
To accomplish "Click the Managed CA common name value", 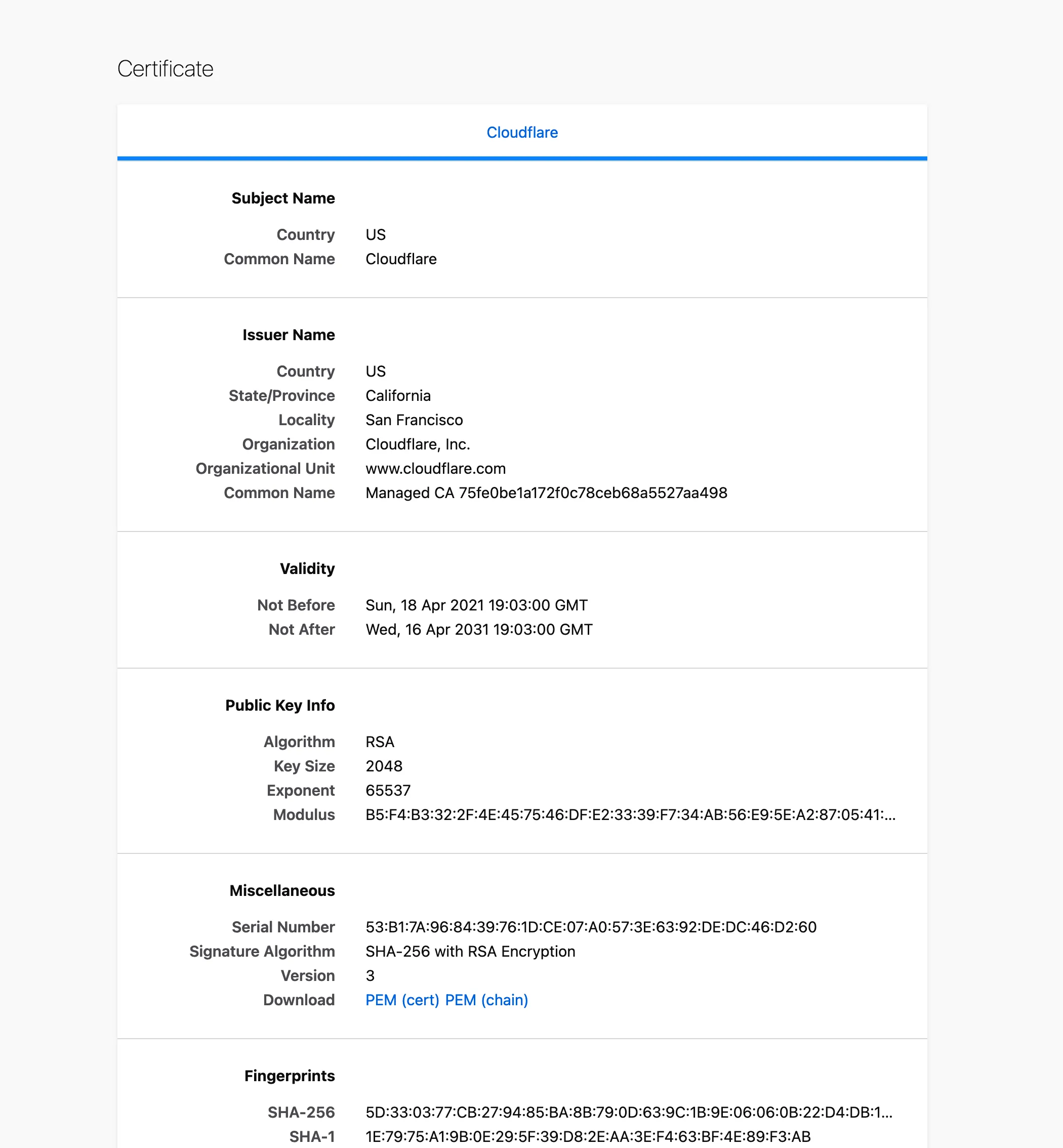I will click(x=546, y=493).
